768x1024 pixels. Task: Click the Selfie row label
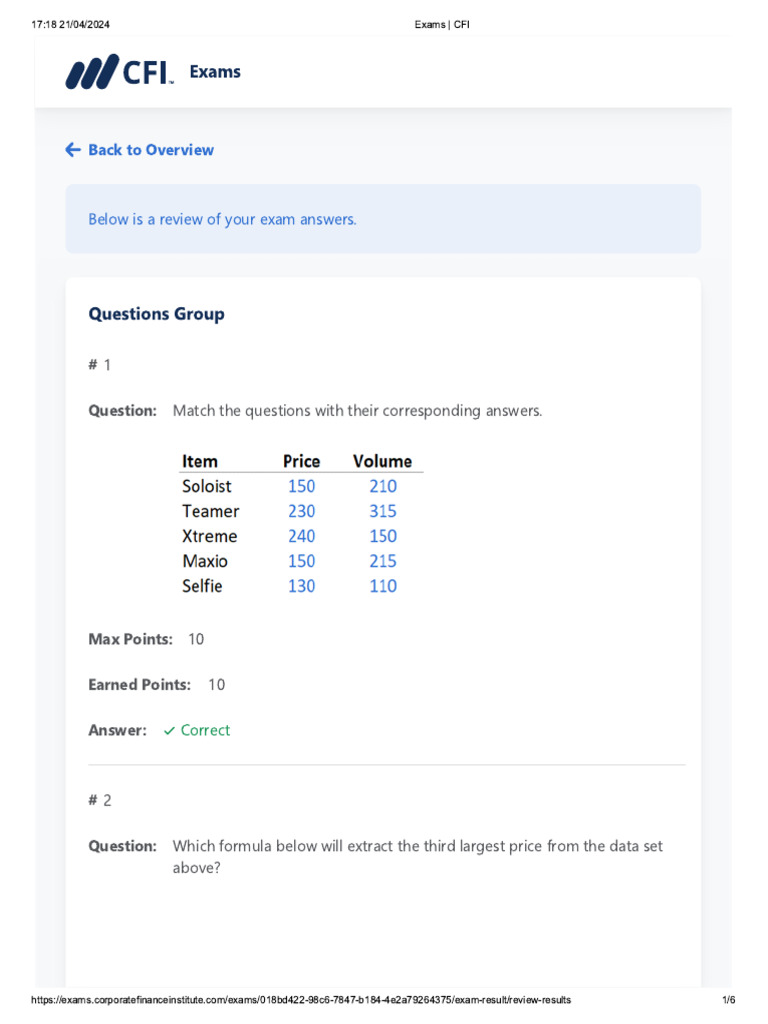[x=202, y=586]
